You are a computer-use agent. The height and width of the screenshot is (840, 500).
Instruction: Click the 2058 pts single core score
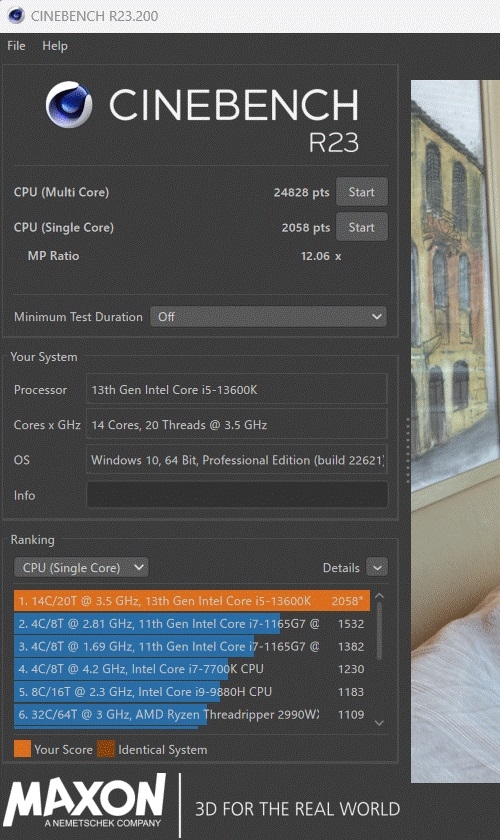[305, 228]
